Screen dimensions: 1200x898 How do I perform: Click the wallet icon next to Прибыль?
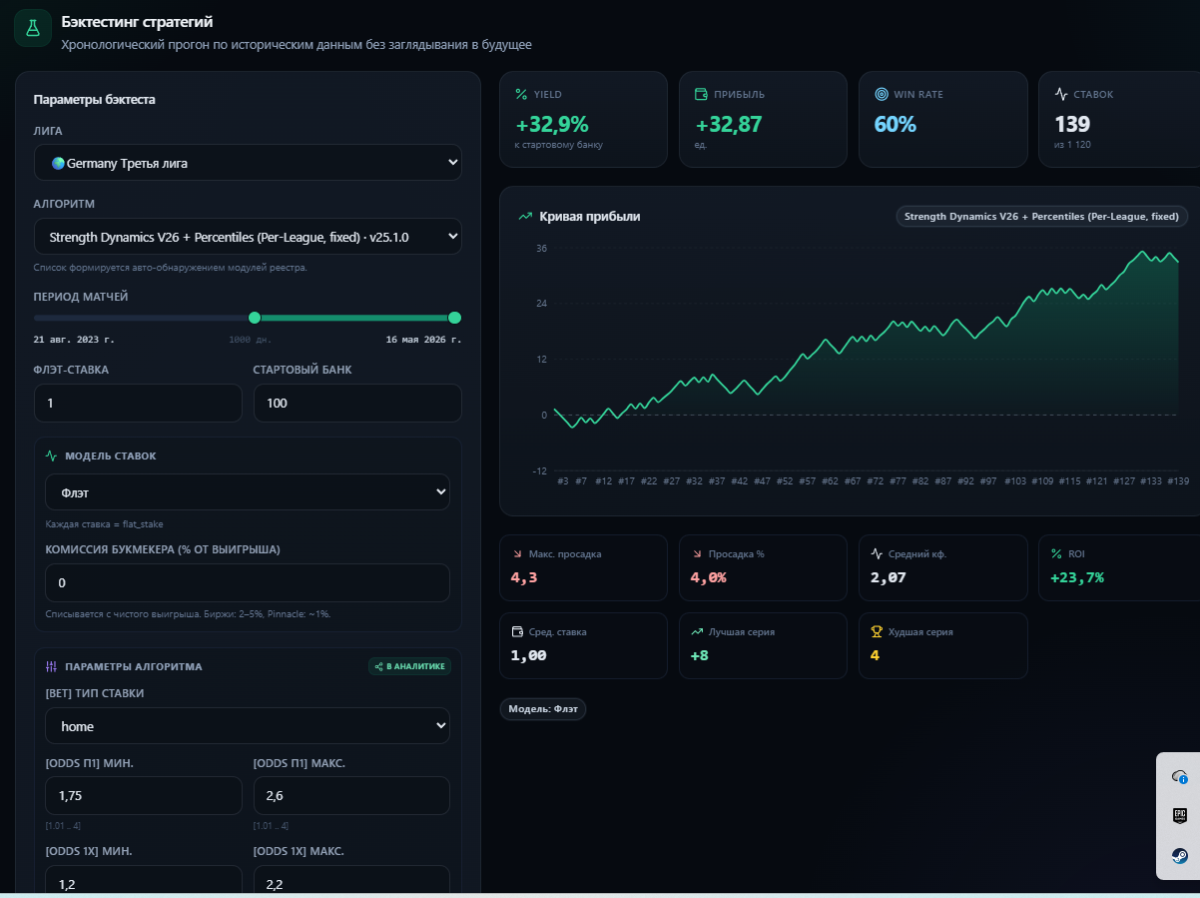coord(701,94)
